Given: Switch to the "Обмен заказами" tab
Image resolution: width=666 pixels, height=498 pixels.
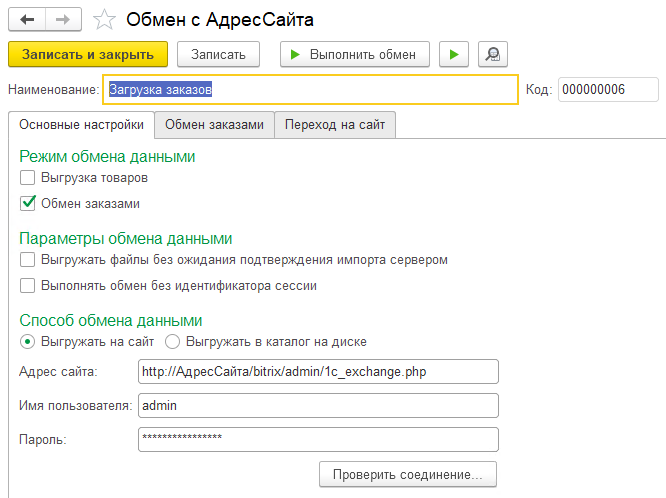Looking at the screenshot, I should (214, 124).
